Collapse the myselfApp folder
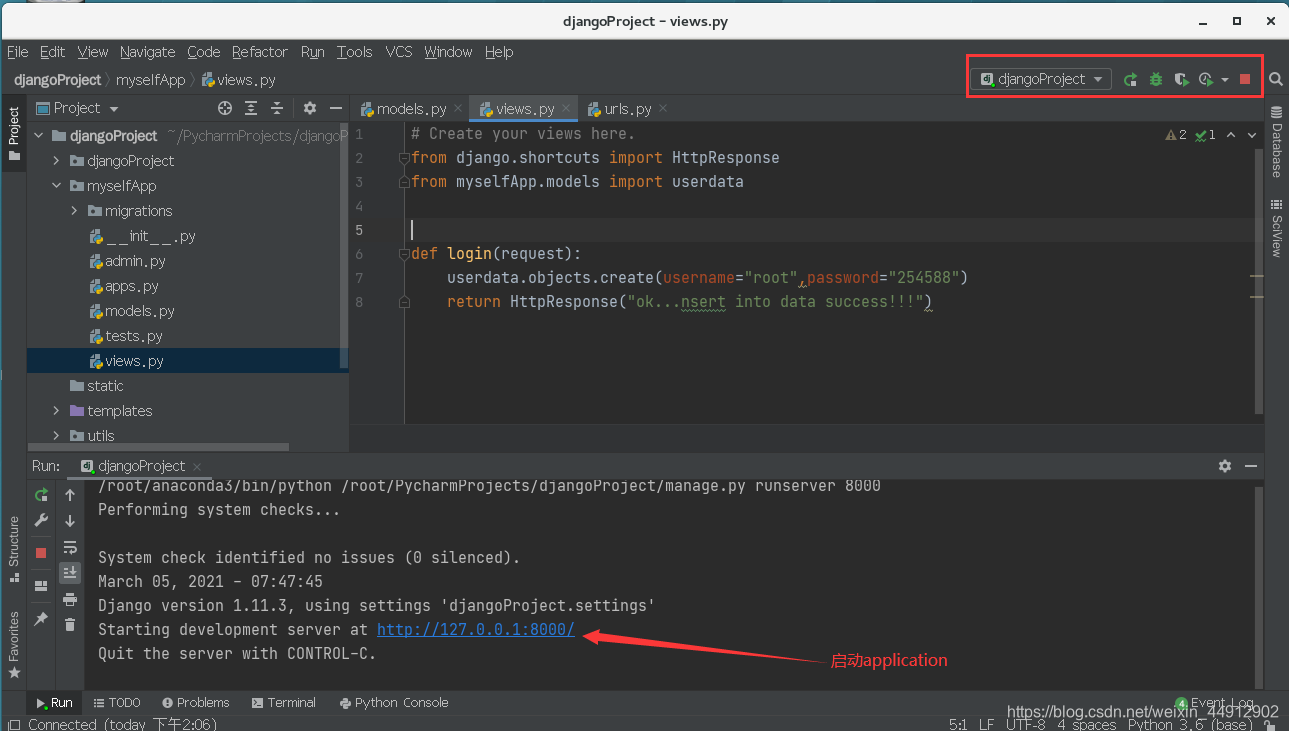1289x731 pixels. pyautogui.click(x=57, y=186)
